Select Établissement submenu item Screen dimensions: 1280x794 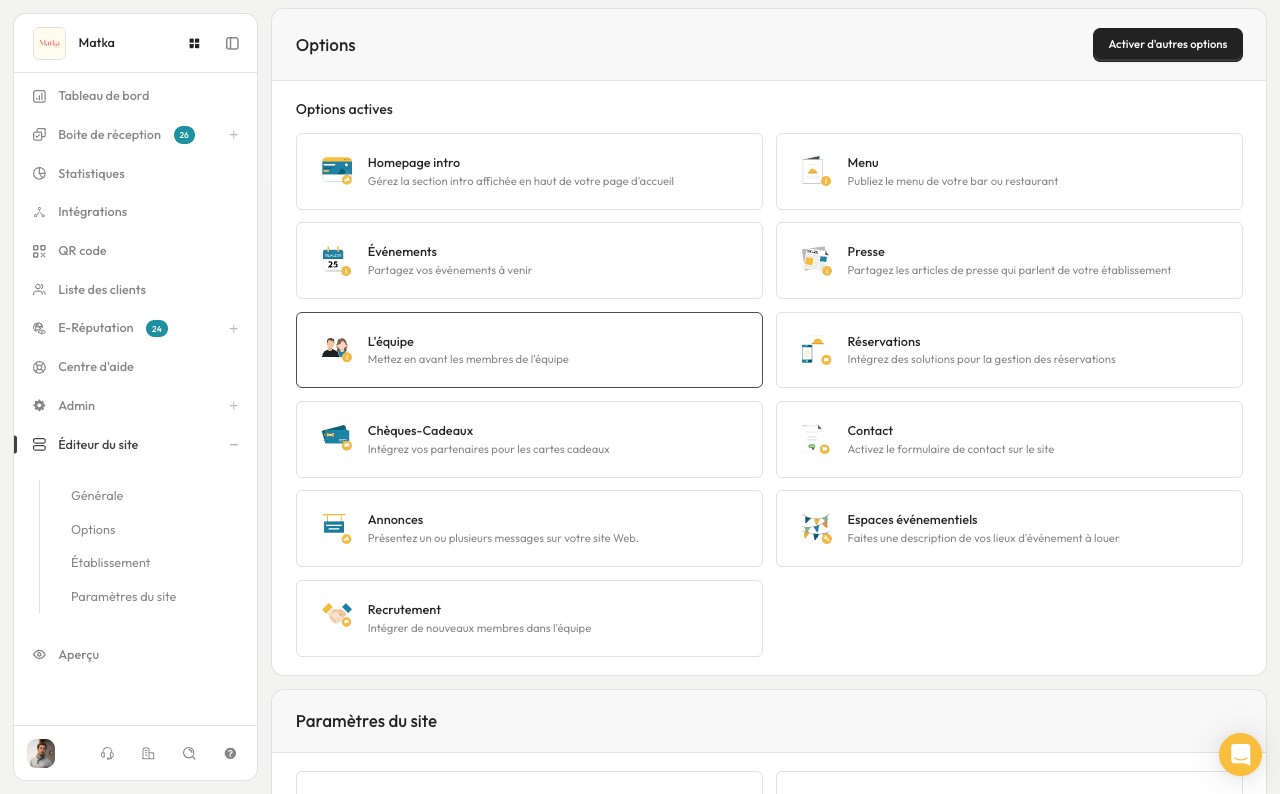[110, 563]
